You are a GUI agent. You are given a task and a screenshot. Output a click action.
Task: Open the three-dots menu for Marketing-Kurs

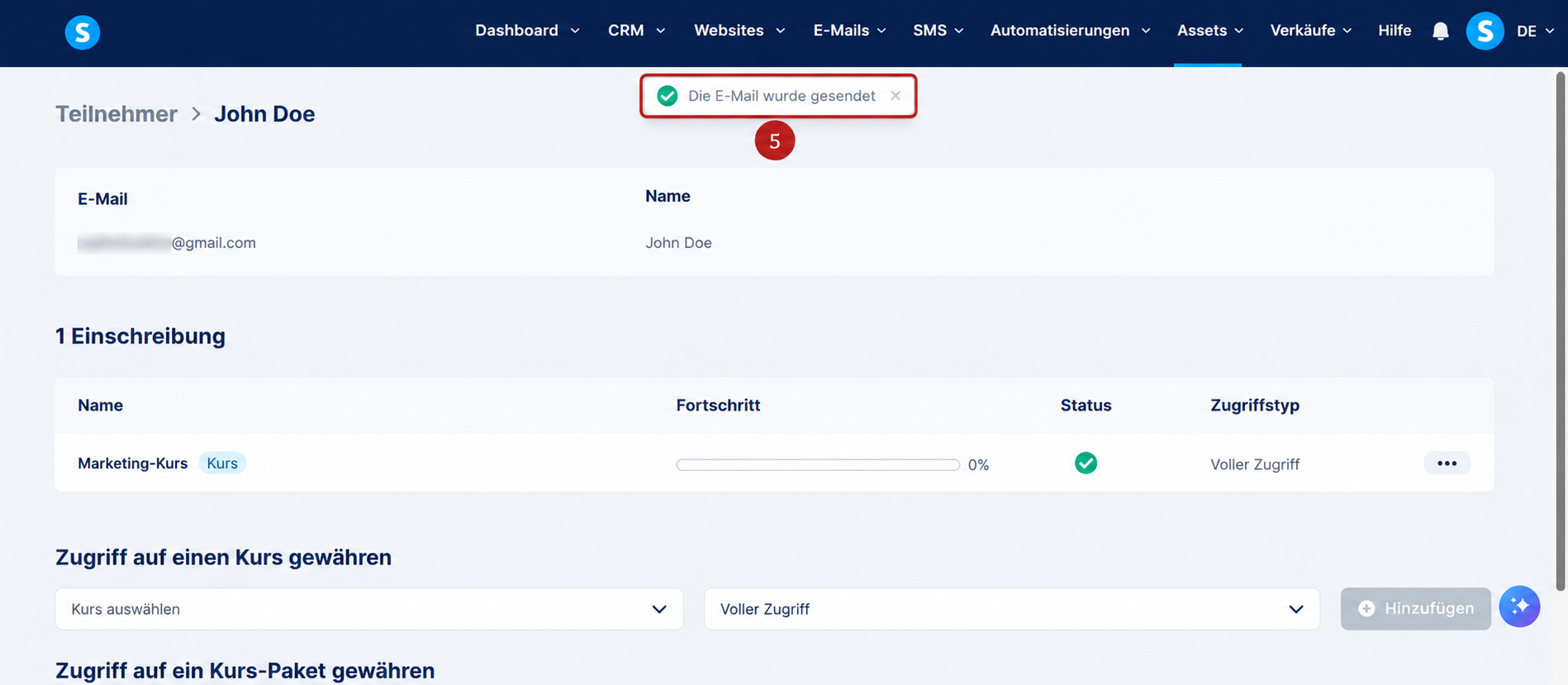point(1447,464)
